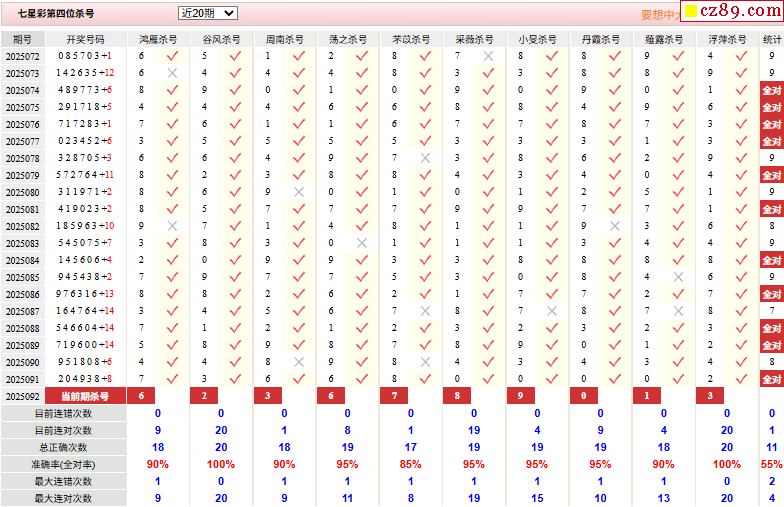Screen dimensions: 784x507
Task: Click the 目前连对次数 row label
Action: (64, 430)
